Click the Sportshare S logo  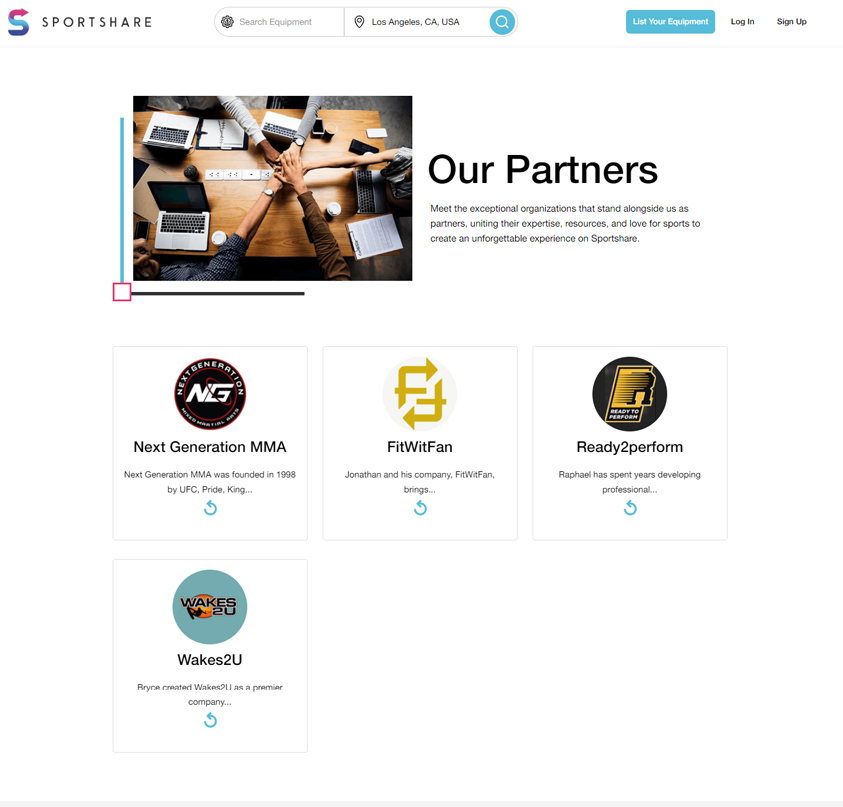pos(18,22)
